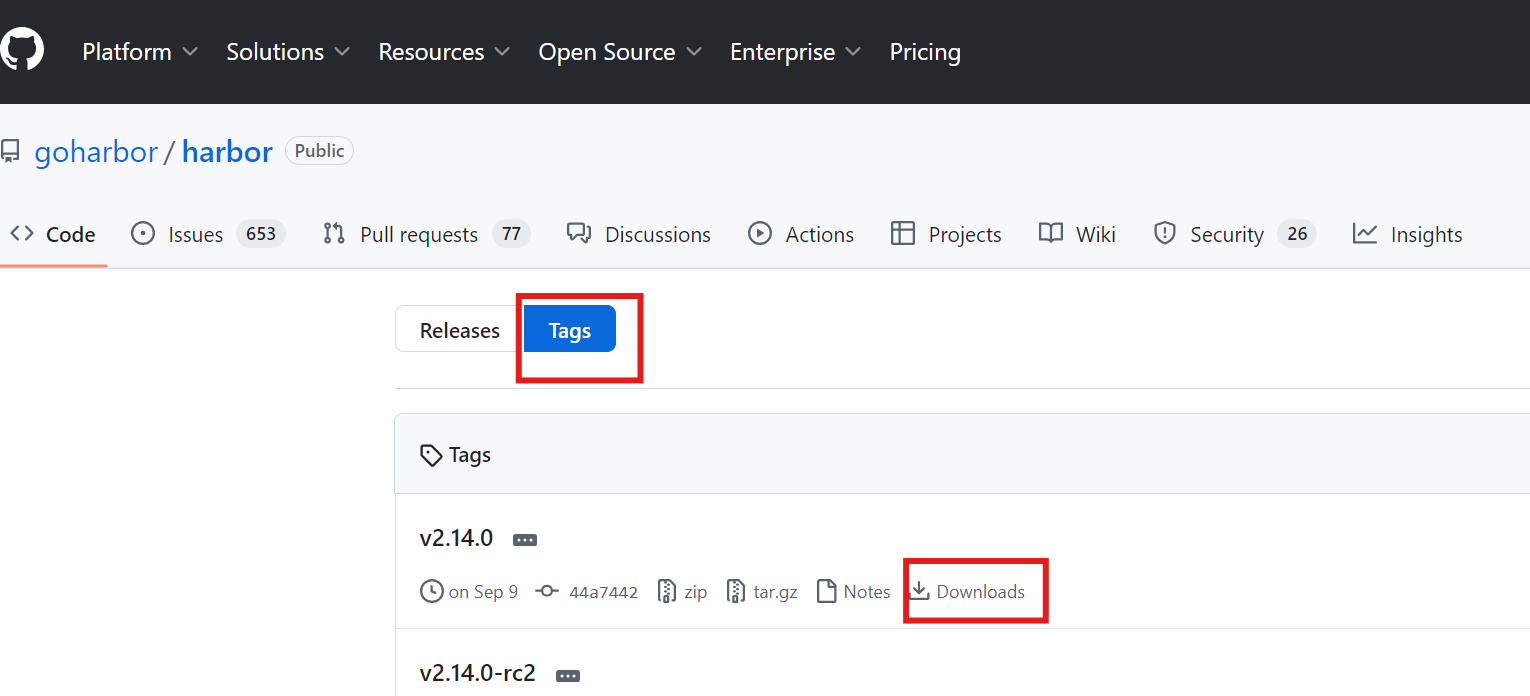Viewport: 1530px width, 696px height.
Task: Open the v2.14.0 tag link
Action: point(456,538)
